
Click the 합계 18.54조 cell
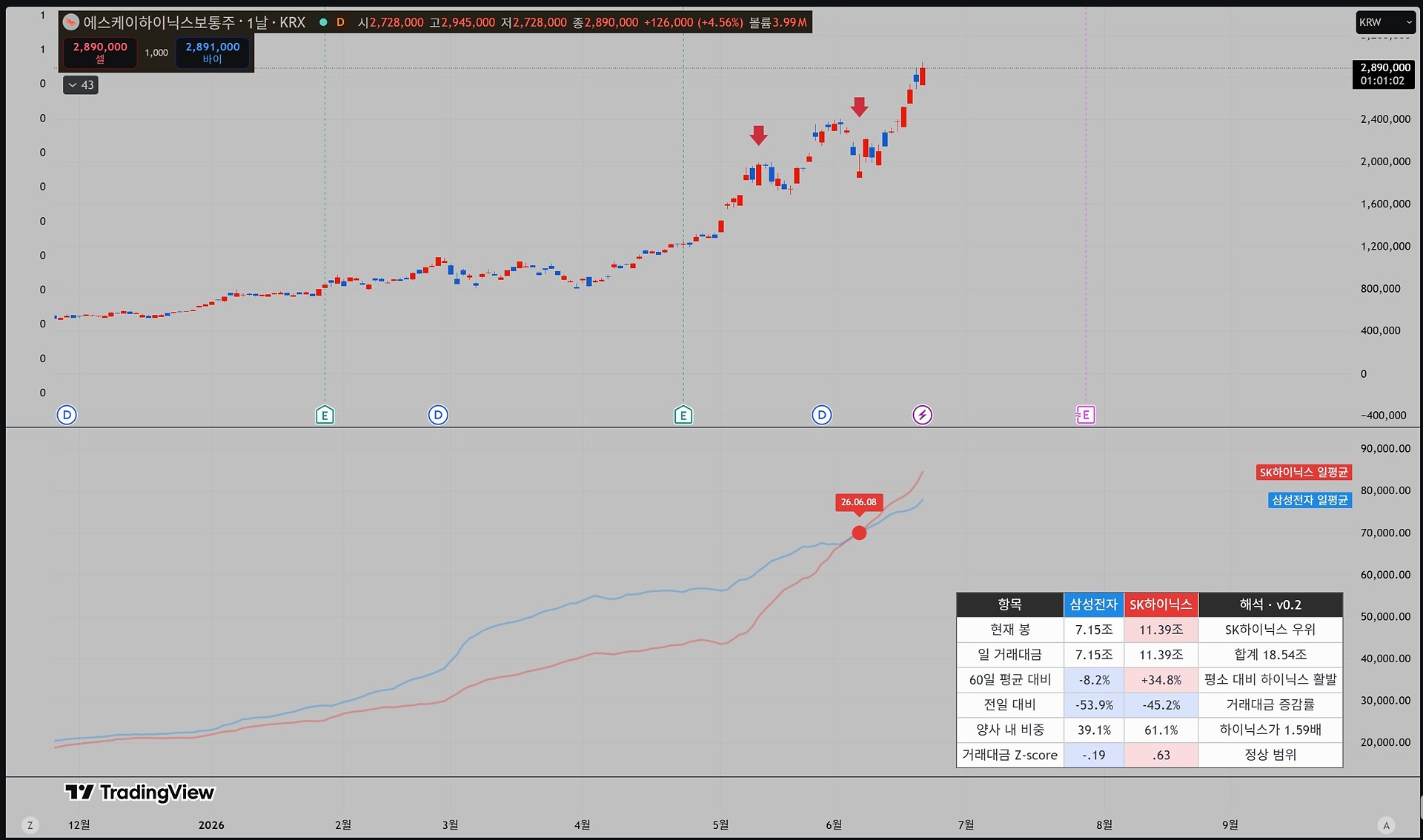(x=1270, y=655)
